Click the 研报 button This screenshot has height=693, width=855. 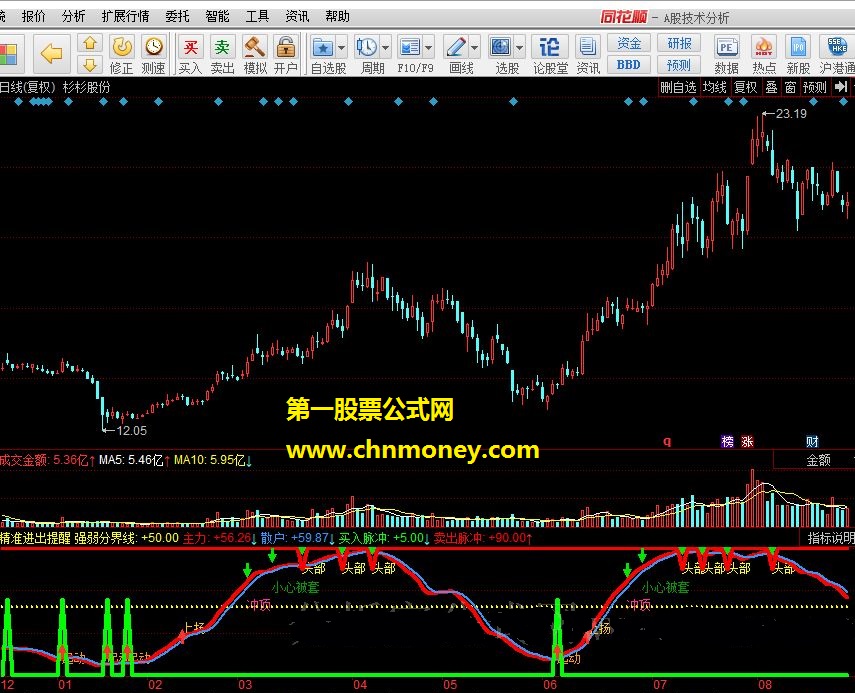coord(679,43)
